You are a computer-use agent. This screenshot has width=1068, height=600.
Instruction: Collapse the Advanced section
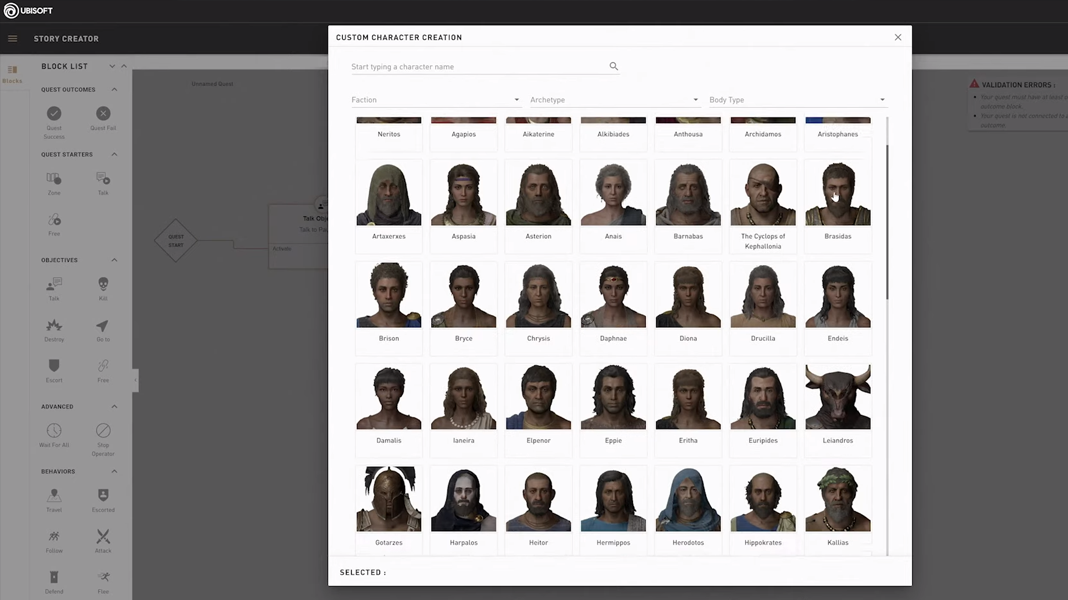pyautogui.click(x=114, y=407)
